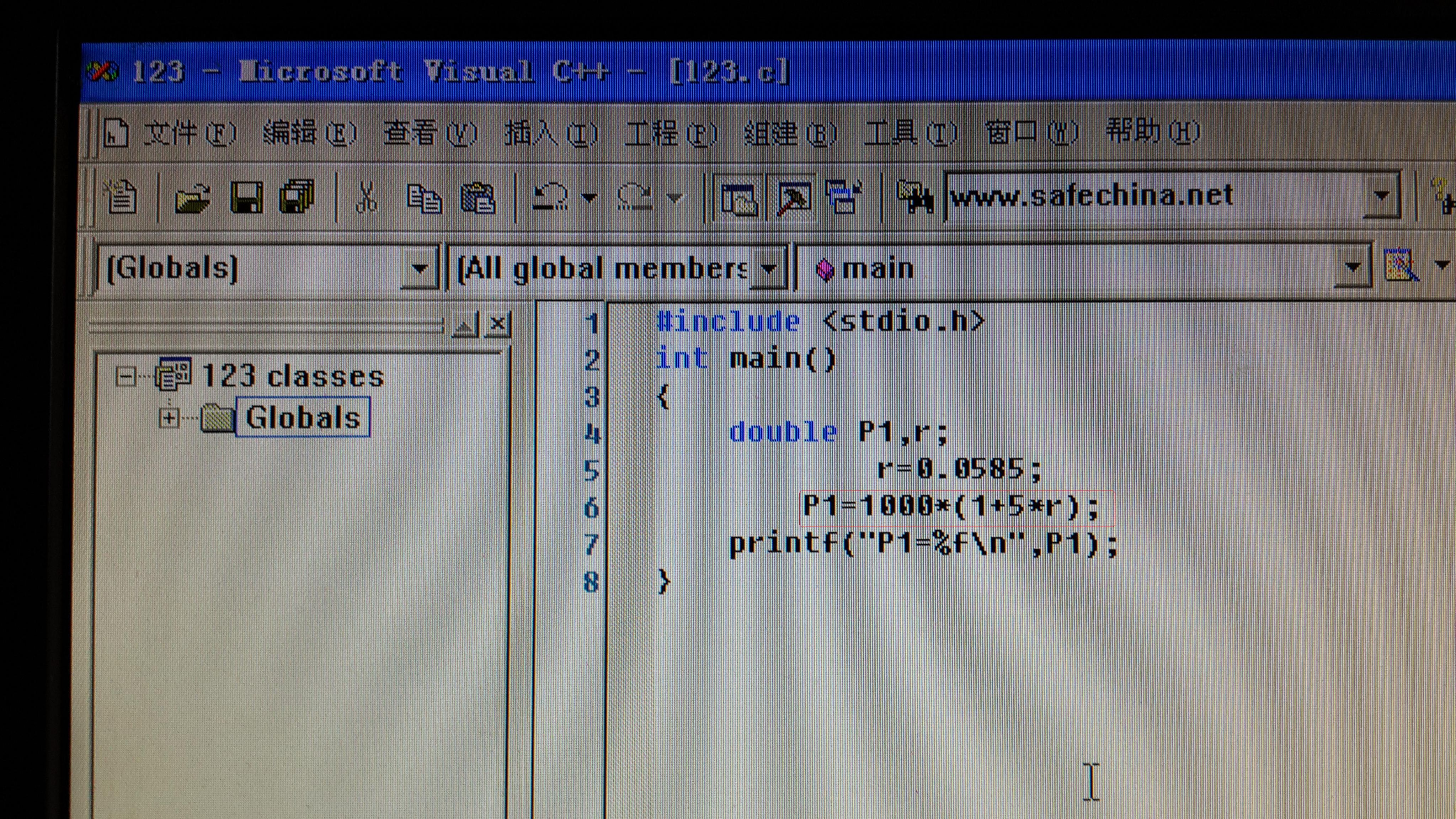
Task: Open the 插入(I) menu
Action: [550, 134]
